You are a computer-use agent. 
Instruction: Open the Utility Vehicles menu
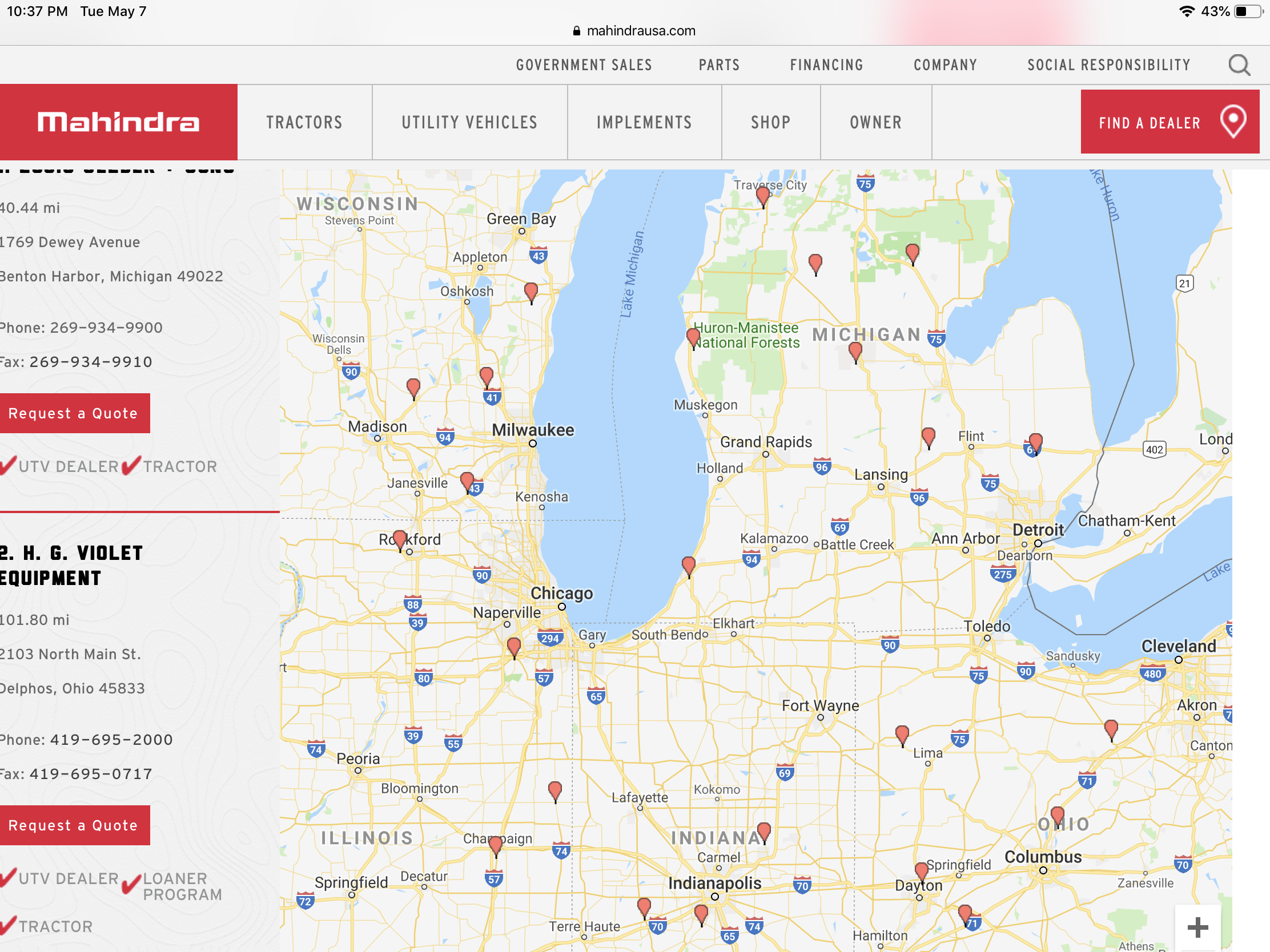[469, 122]
